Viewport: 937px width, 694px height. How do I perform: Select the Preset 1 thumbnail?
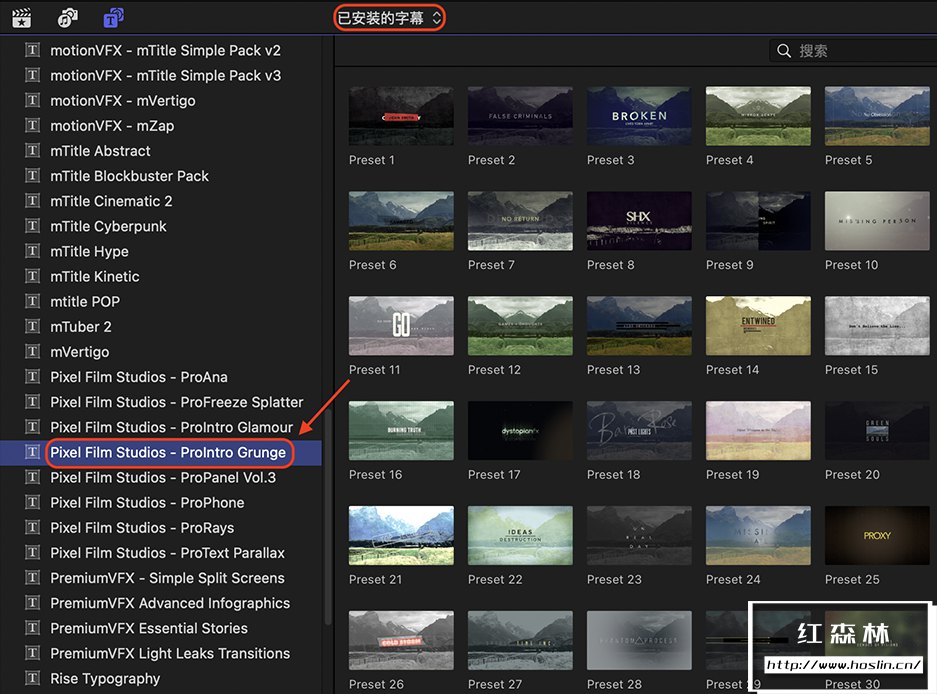(401, 116)
